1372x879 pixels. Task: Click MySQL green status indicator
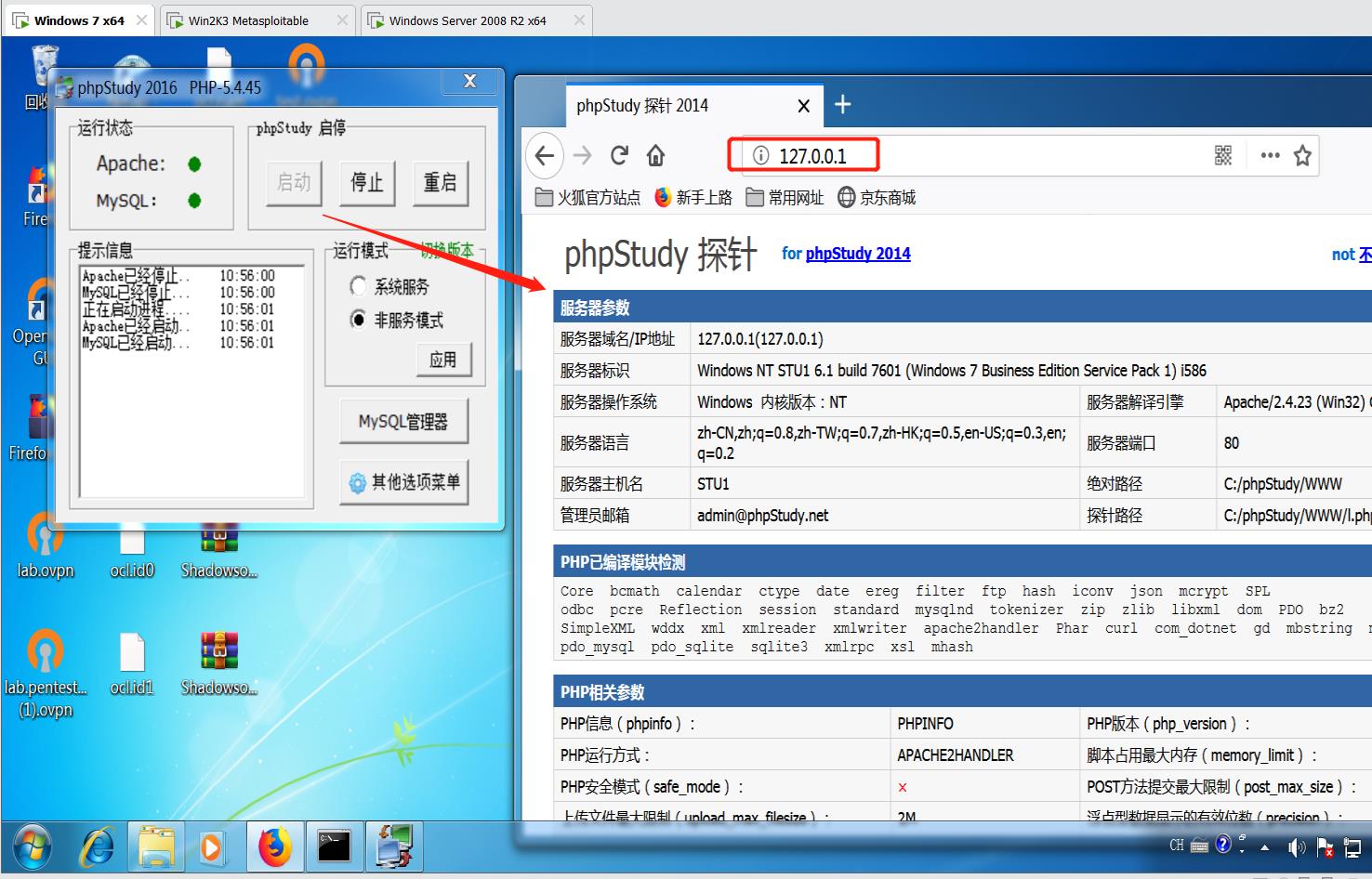[x=194, y=200]
